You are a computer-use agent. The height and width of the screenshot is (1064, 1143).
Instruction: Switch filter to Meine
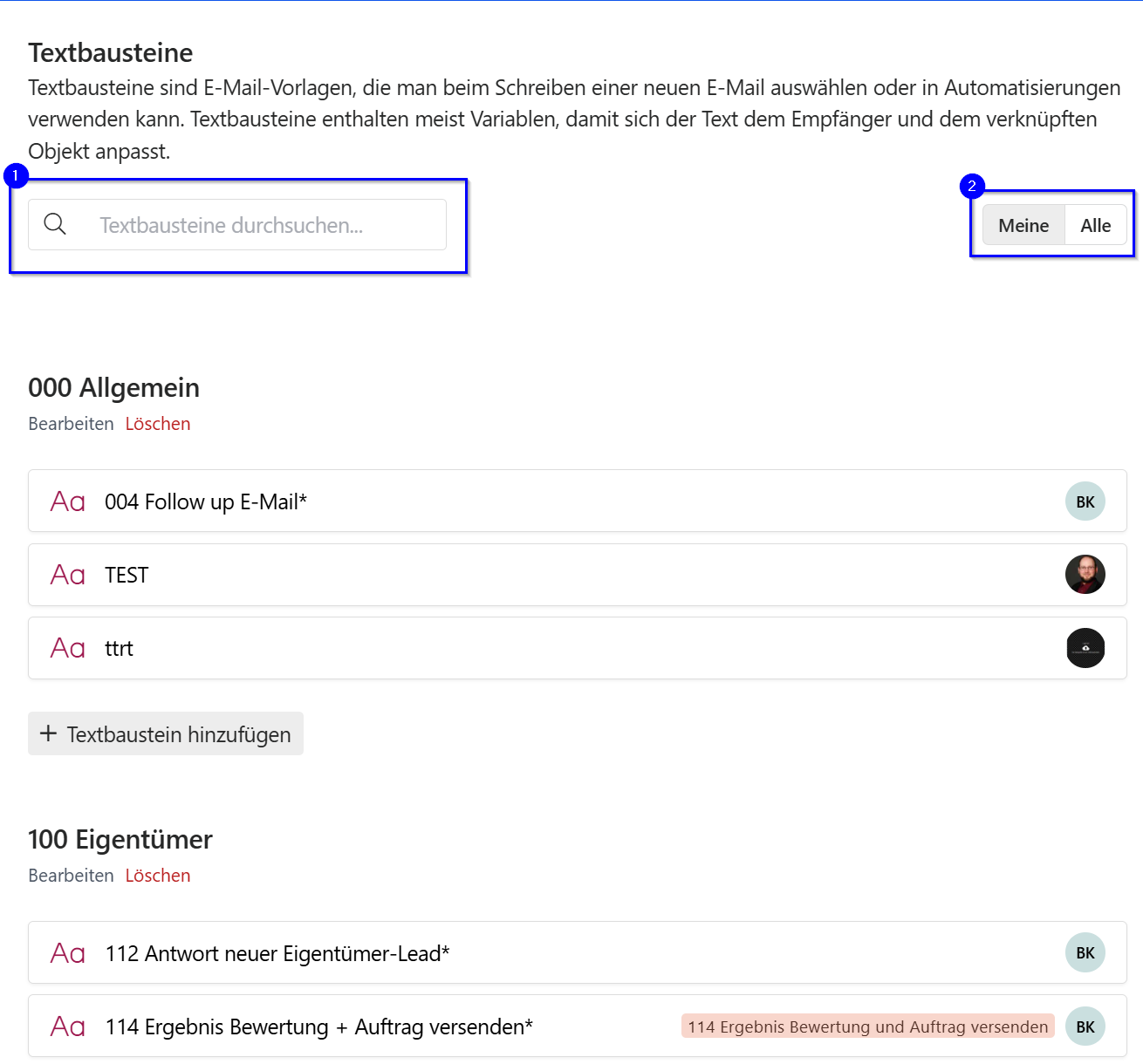click(1023, 225)
